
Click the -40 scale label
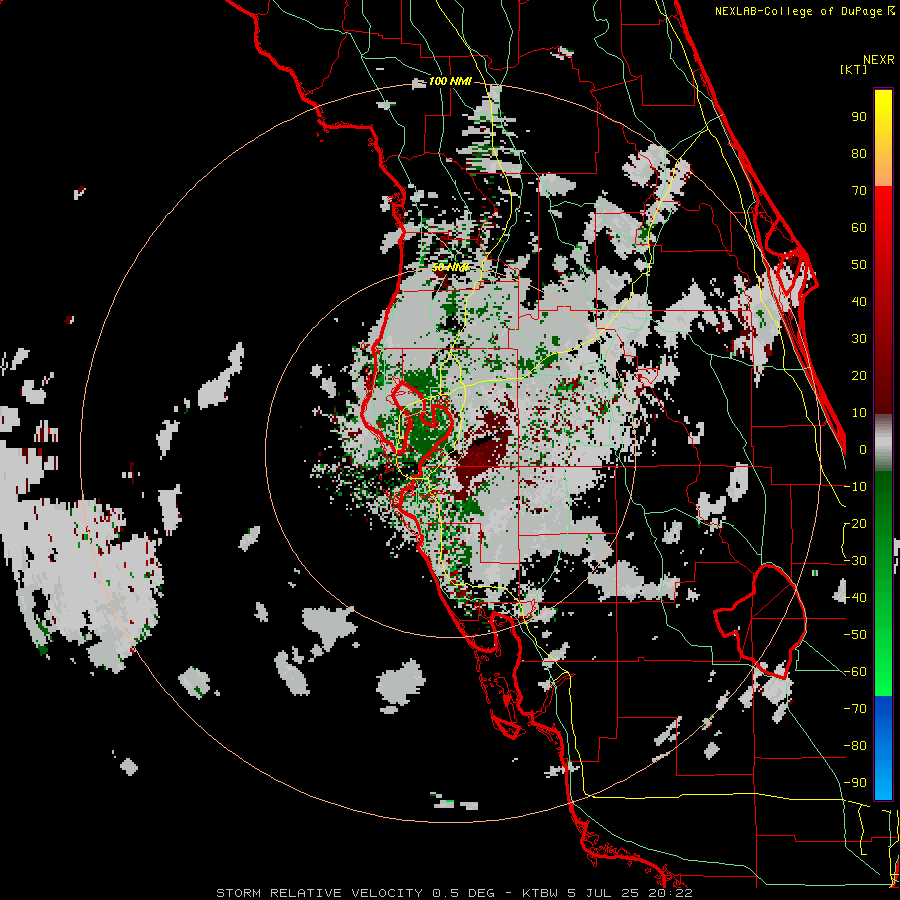coord(855,598)
